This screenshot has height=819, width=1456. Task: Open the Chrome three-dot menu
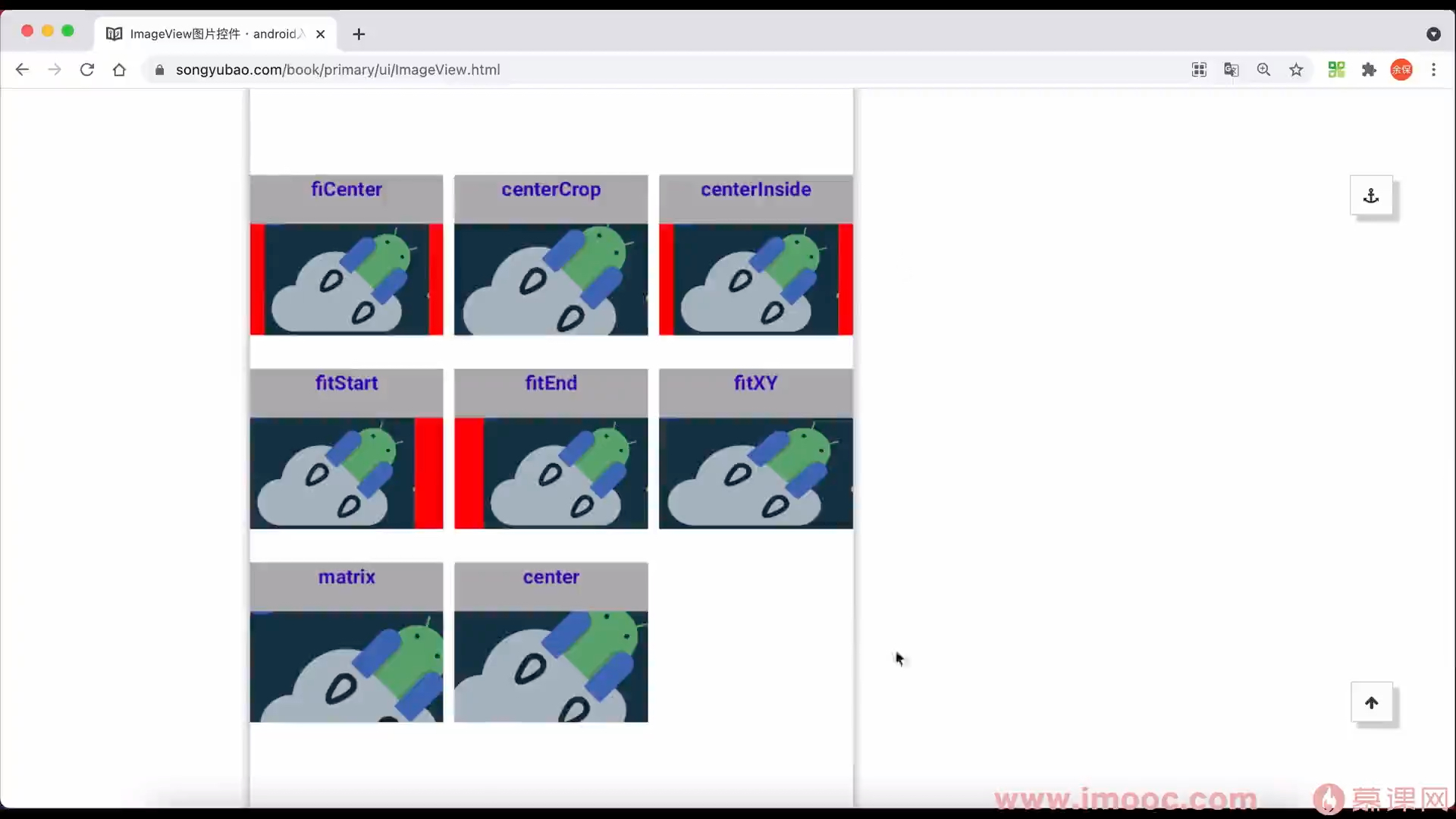1433,70
